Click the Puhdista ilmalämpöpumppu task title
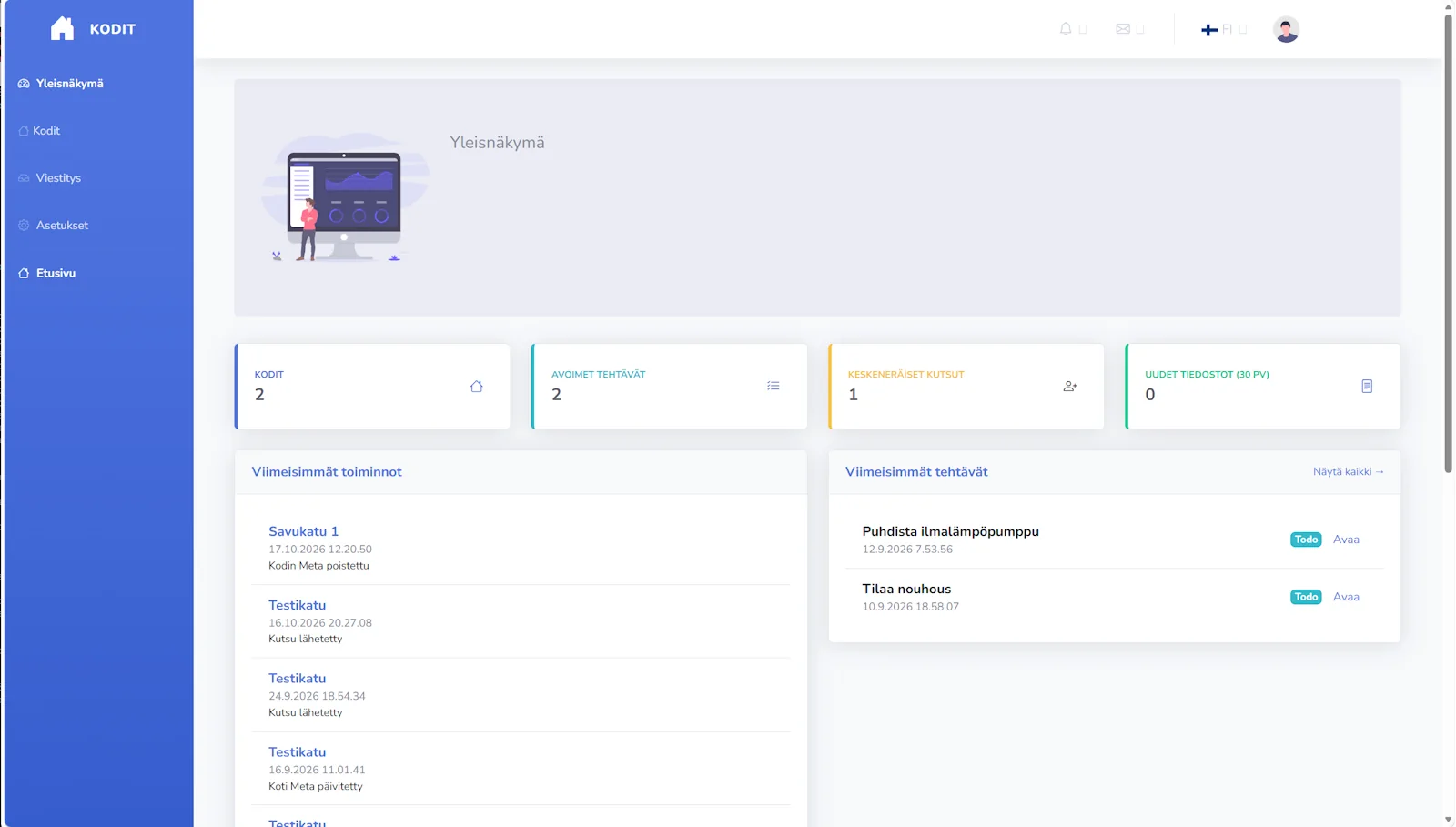 coord(950,531)
